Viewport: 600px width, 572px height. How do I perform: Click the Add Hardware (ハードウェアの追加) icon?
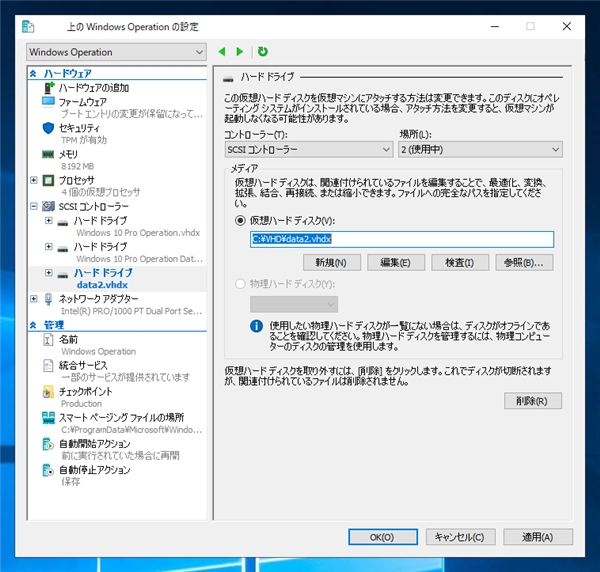pos(49,88)
